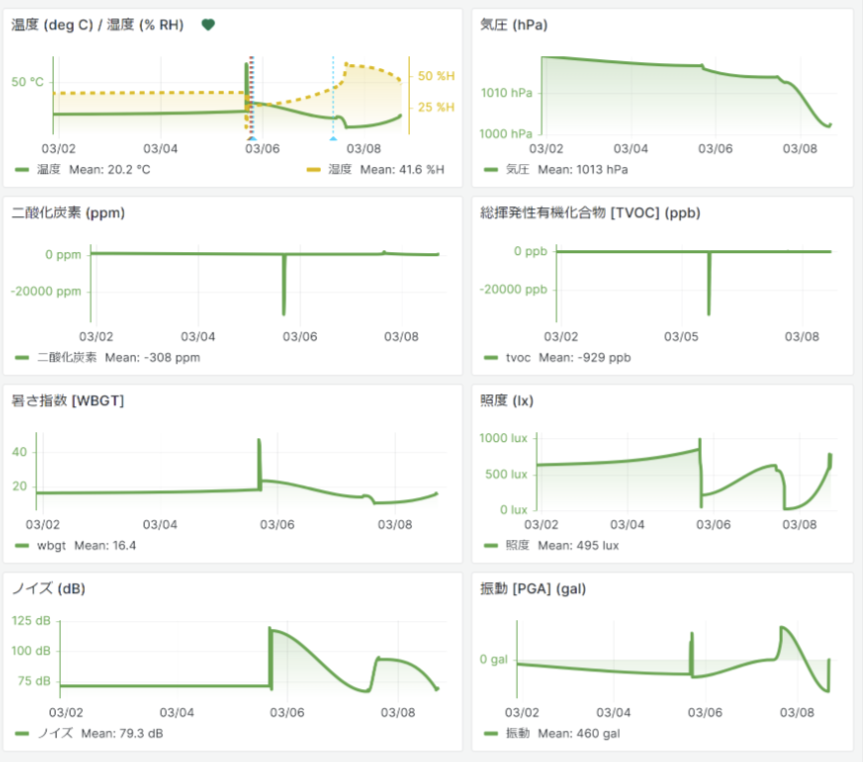Click the 暑さ指数 [WBGT] panel title
The width and height of the screenshot is (863, 762).
pos(67,401)
